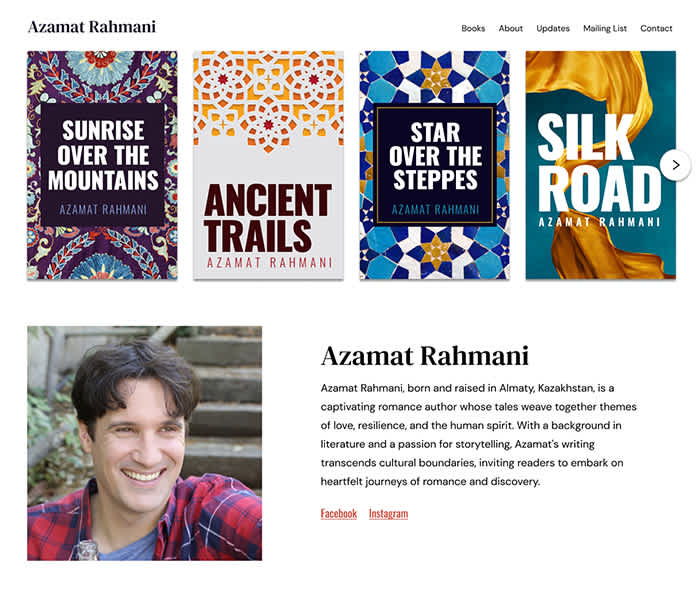Select Mailing List in the navigation
700x600 pixels.
coord(604,29)
